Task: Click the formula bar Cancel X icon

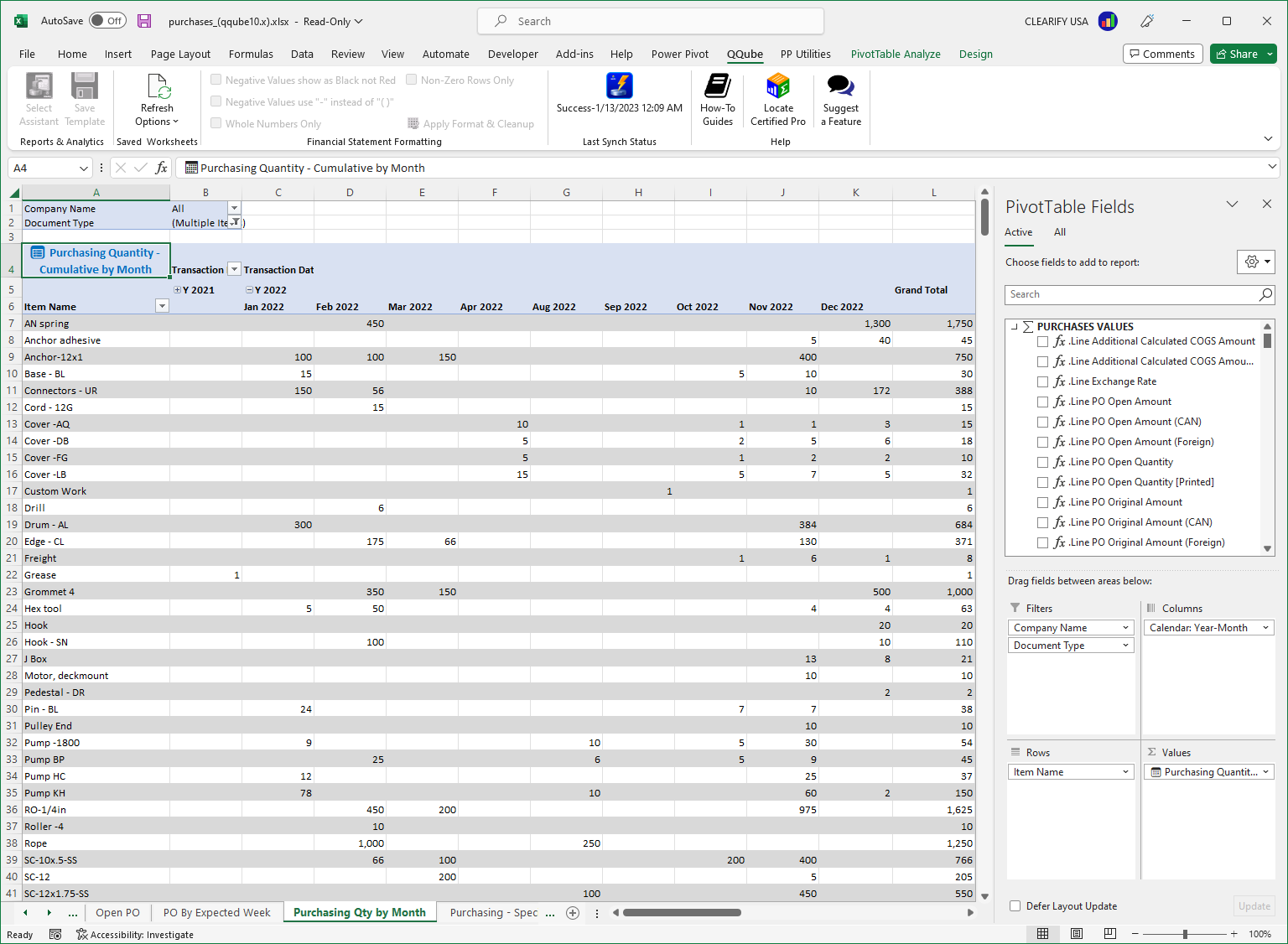Action: pyautogui.click(x=121, y=168)
